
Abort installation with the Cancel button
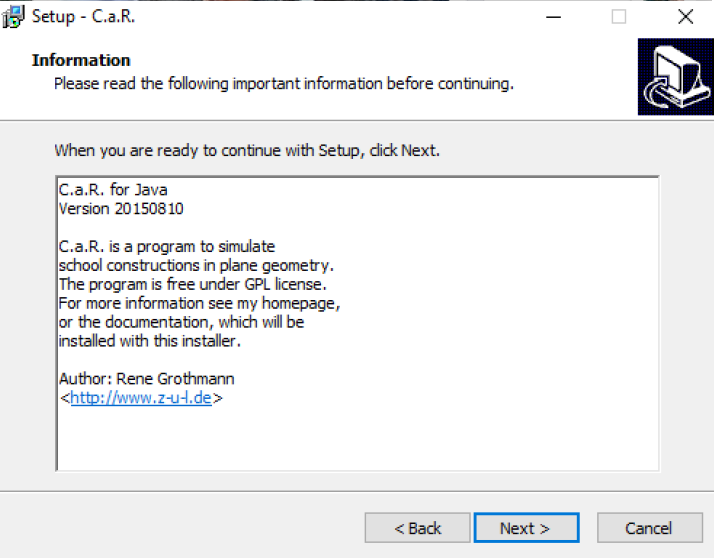[x=650, y=528]
